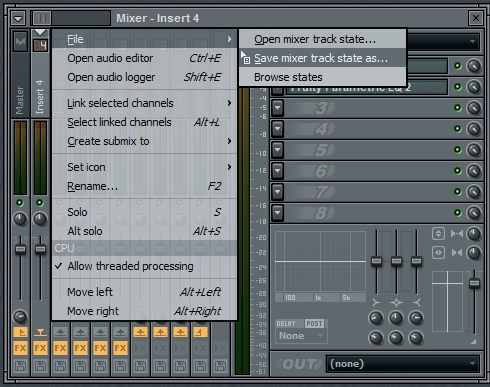Select Open audio logger entry
This screenshot has height=387, width=490.
[x=144, y=77]
